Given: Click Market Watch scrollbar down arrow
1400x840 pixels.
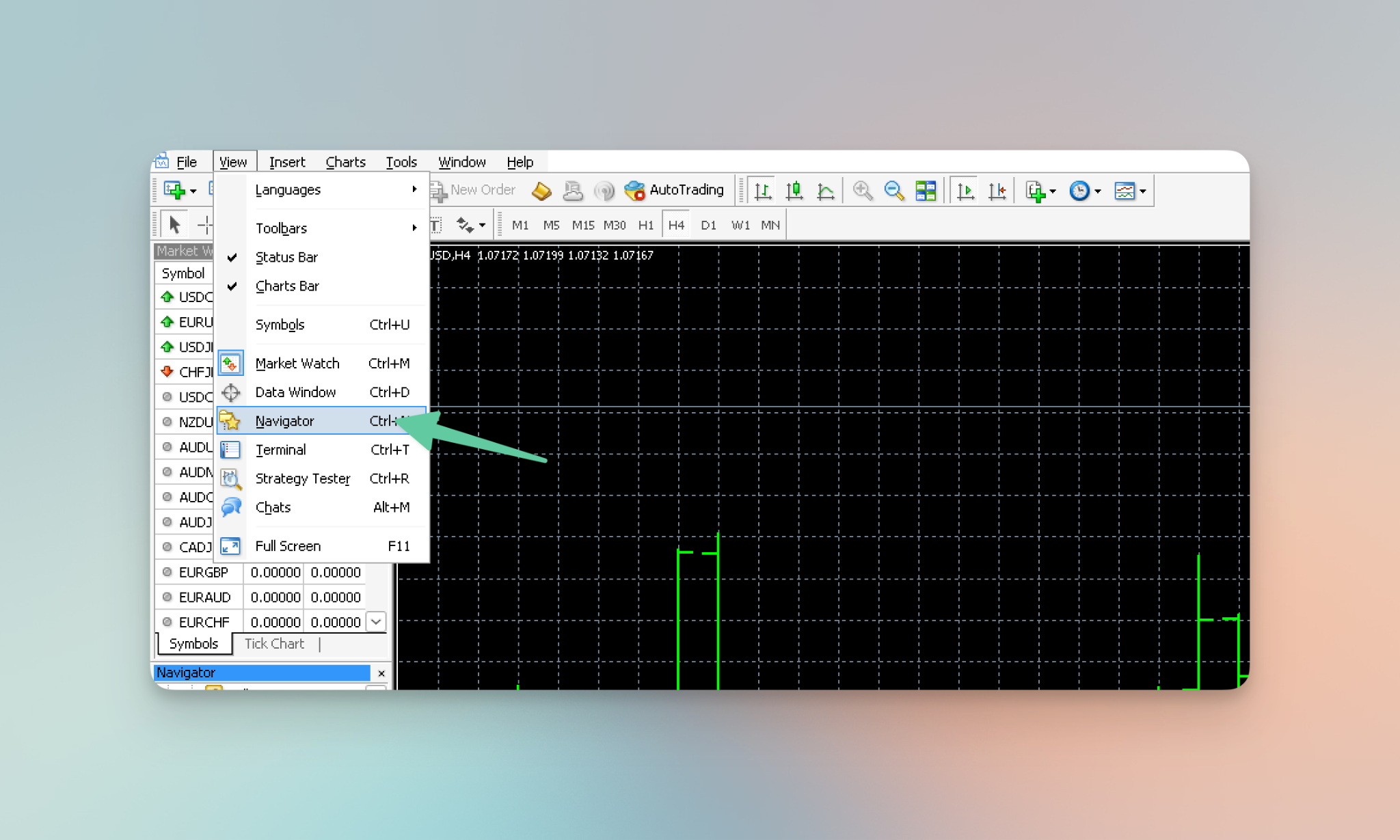Looking at the screenshot, I should (376, 621).
